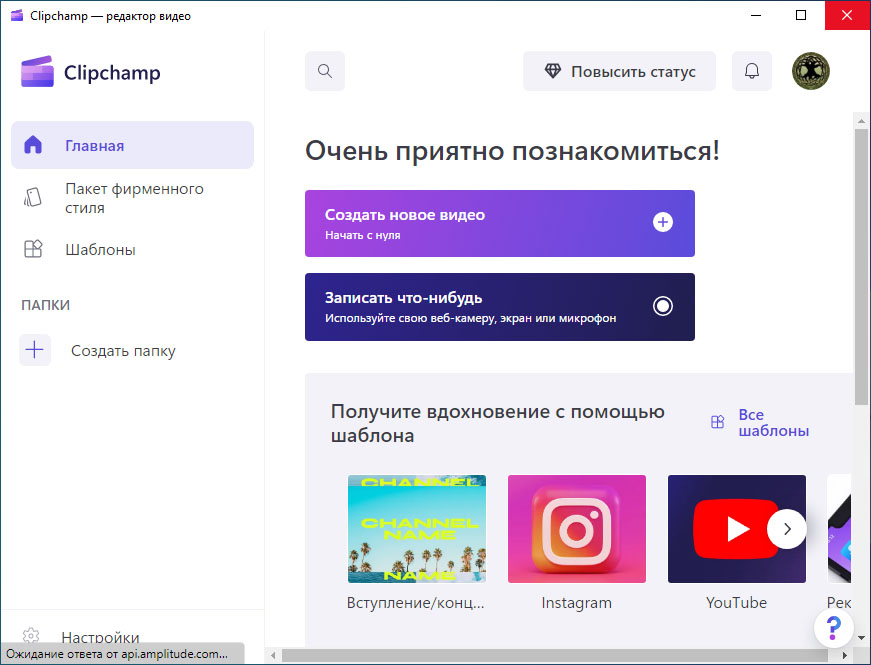
Task: Click the record circle on Записать что-нибудь
Action: tap(662, 306)
